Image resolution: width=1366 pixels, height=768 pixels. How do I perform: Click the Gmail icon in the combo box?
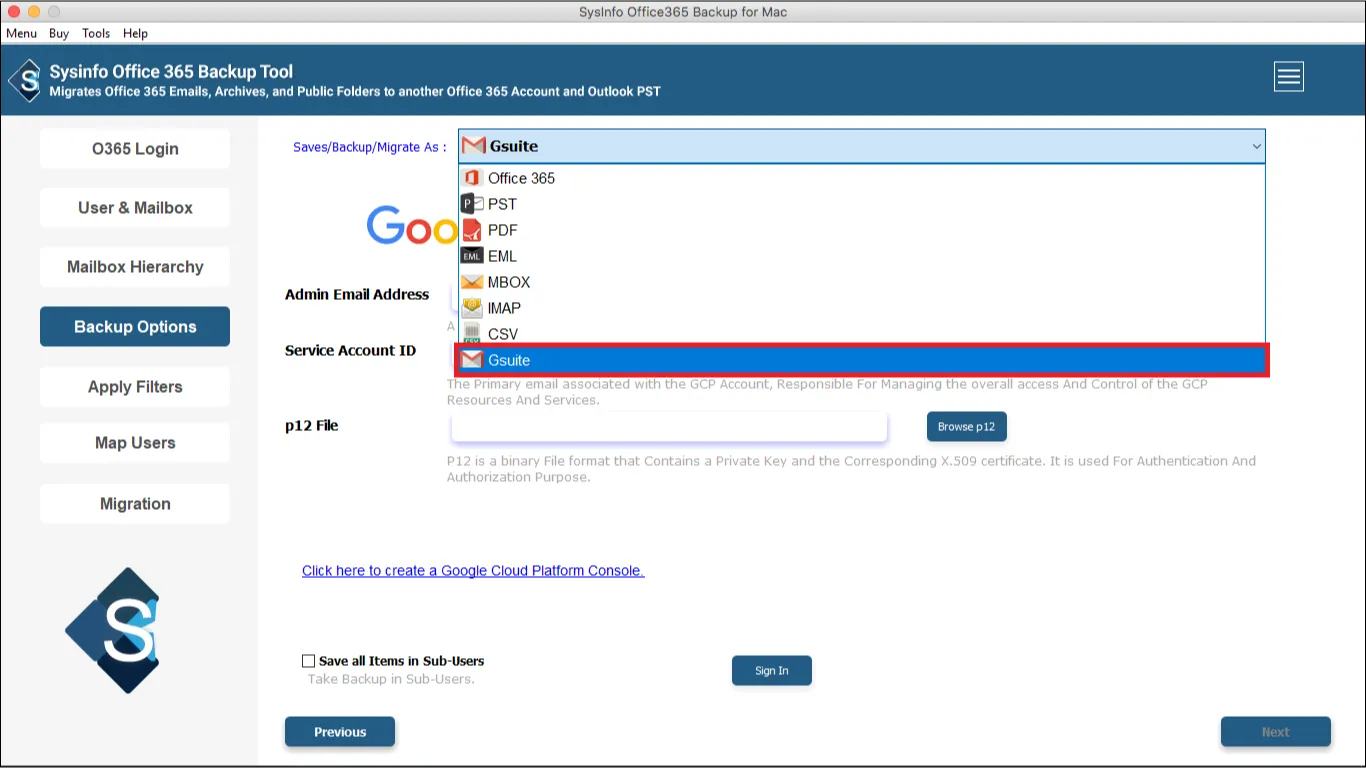pos(474,146)
